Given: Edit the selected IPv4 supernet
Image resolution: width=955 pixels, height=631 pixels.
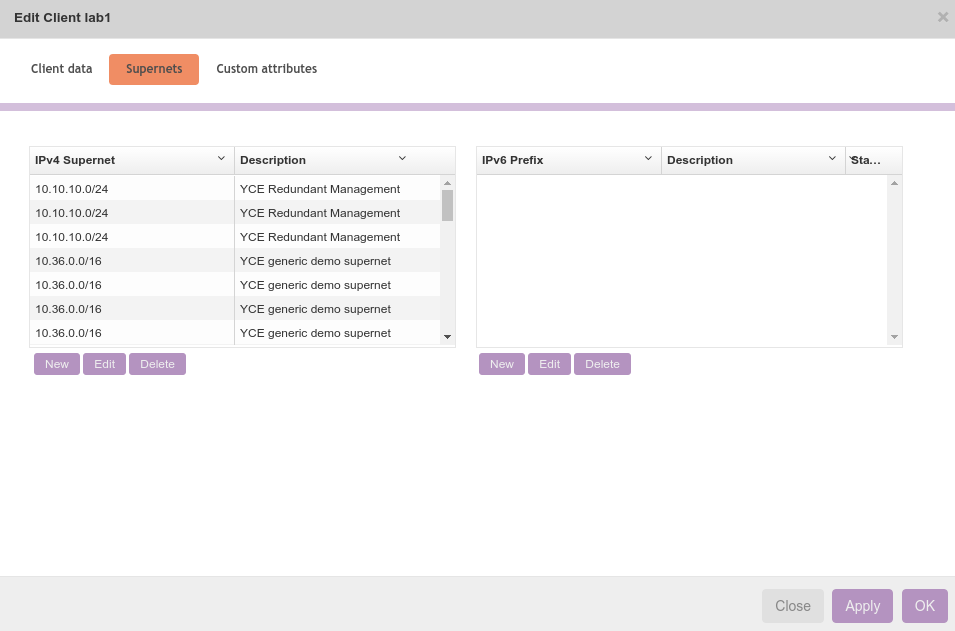Looking at the screenshot, I should [x=105, y=364].
